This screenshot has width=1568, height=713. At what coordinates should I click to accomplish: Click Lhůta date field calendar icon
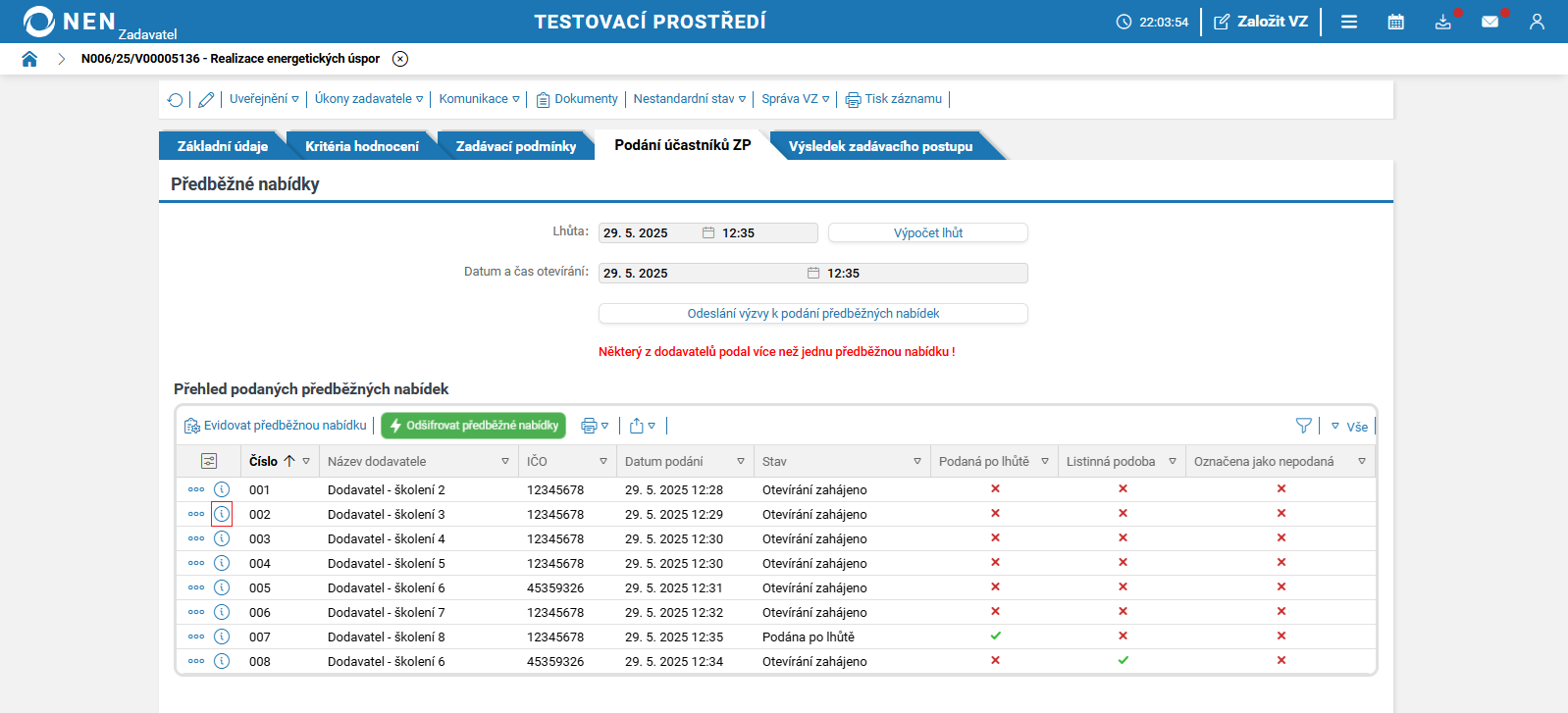708,233
